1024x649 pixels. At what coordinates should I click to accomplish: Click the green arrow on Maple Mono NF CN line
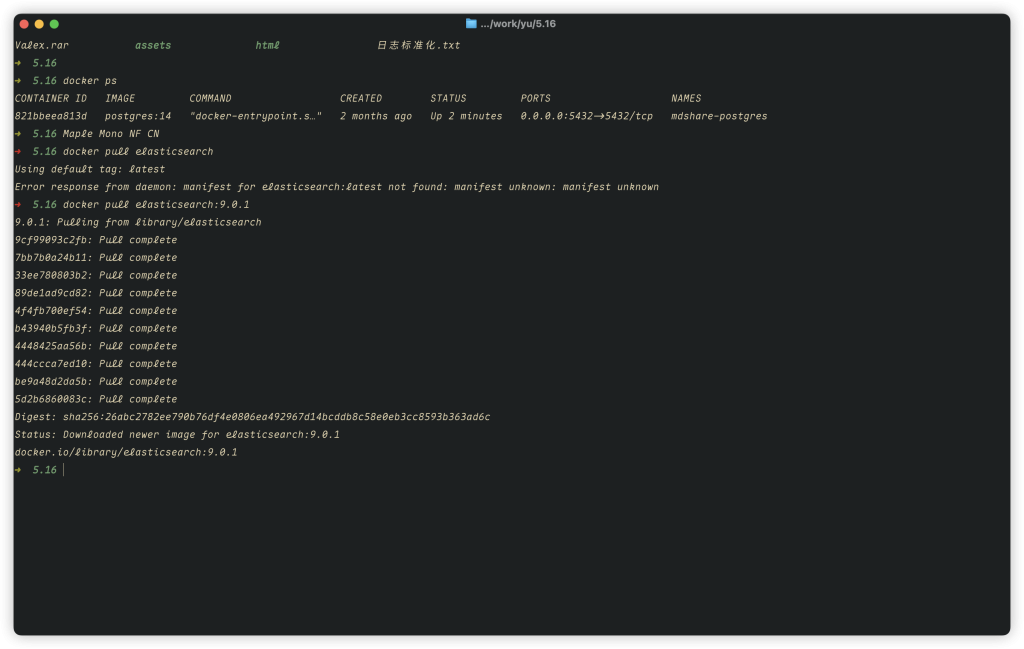(x=18, y=134)
